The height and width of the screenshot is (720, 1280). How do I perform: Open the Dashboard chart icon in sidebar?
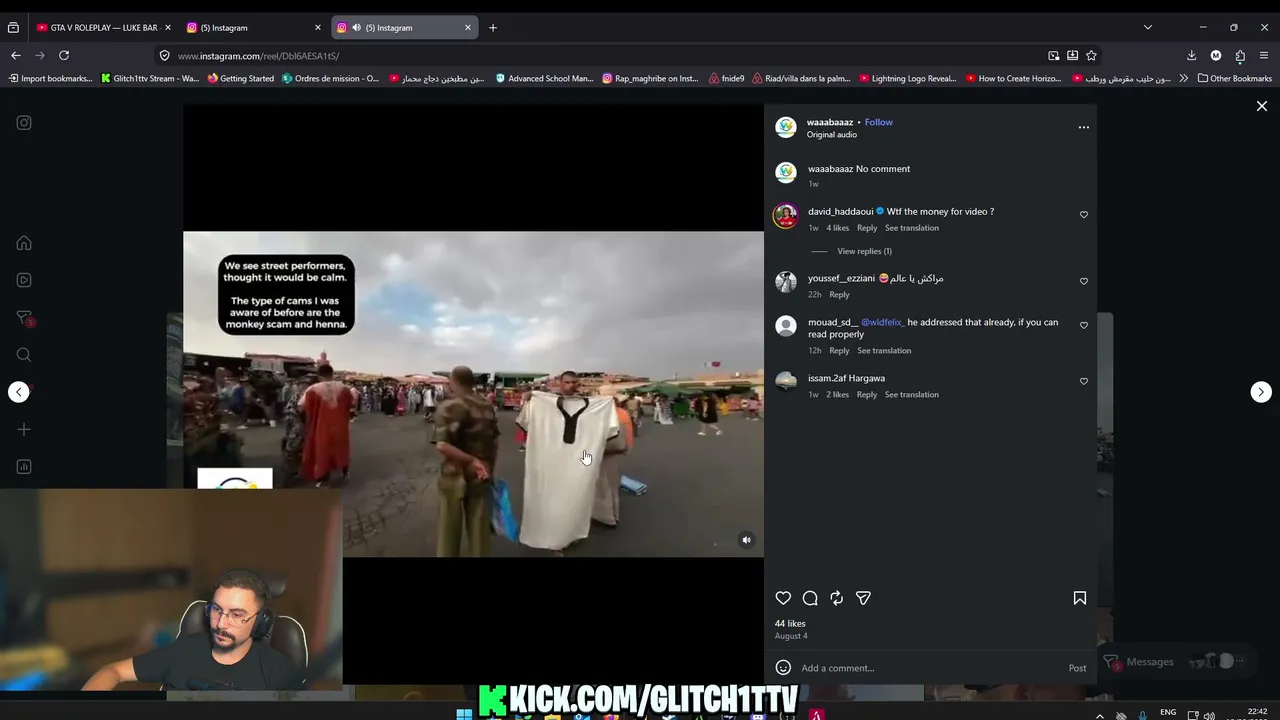click(24, 467)
